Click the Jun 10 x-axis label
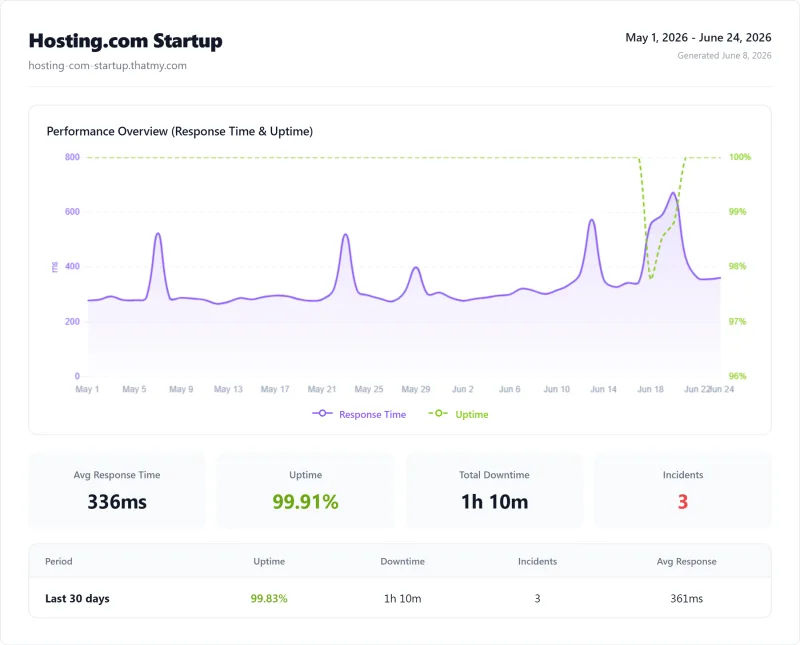This screenshot has height=645, width=800. (x=557, y=389)
